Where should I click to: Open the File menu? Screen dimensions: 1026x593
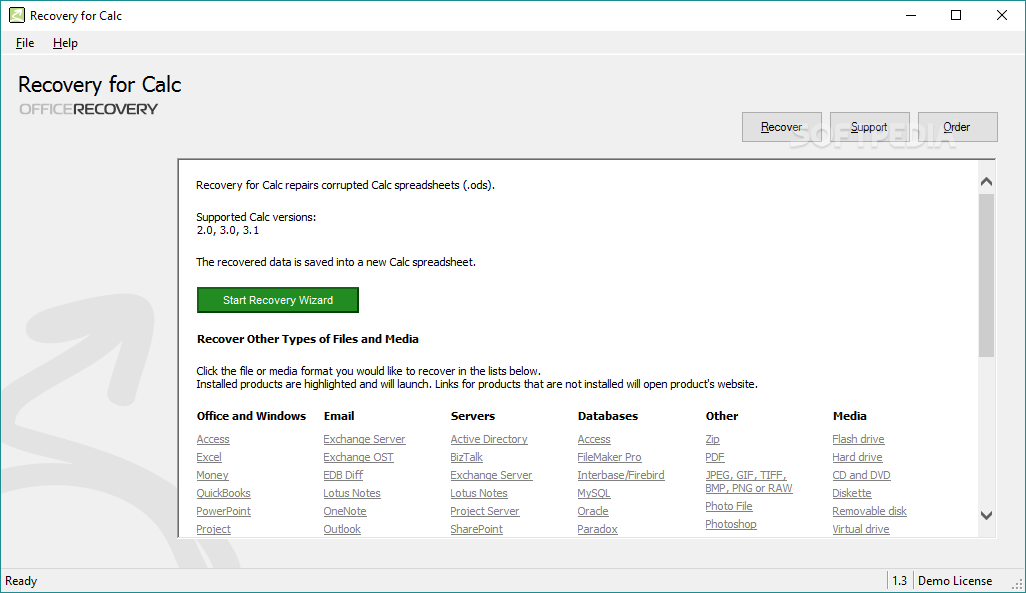pyautogui.click(x=25, y=43)
